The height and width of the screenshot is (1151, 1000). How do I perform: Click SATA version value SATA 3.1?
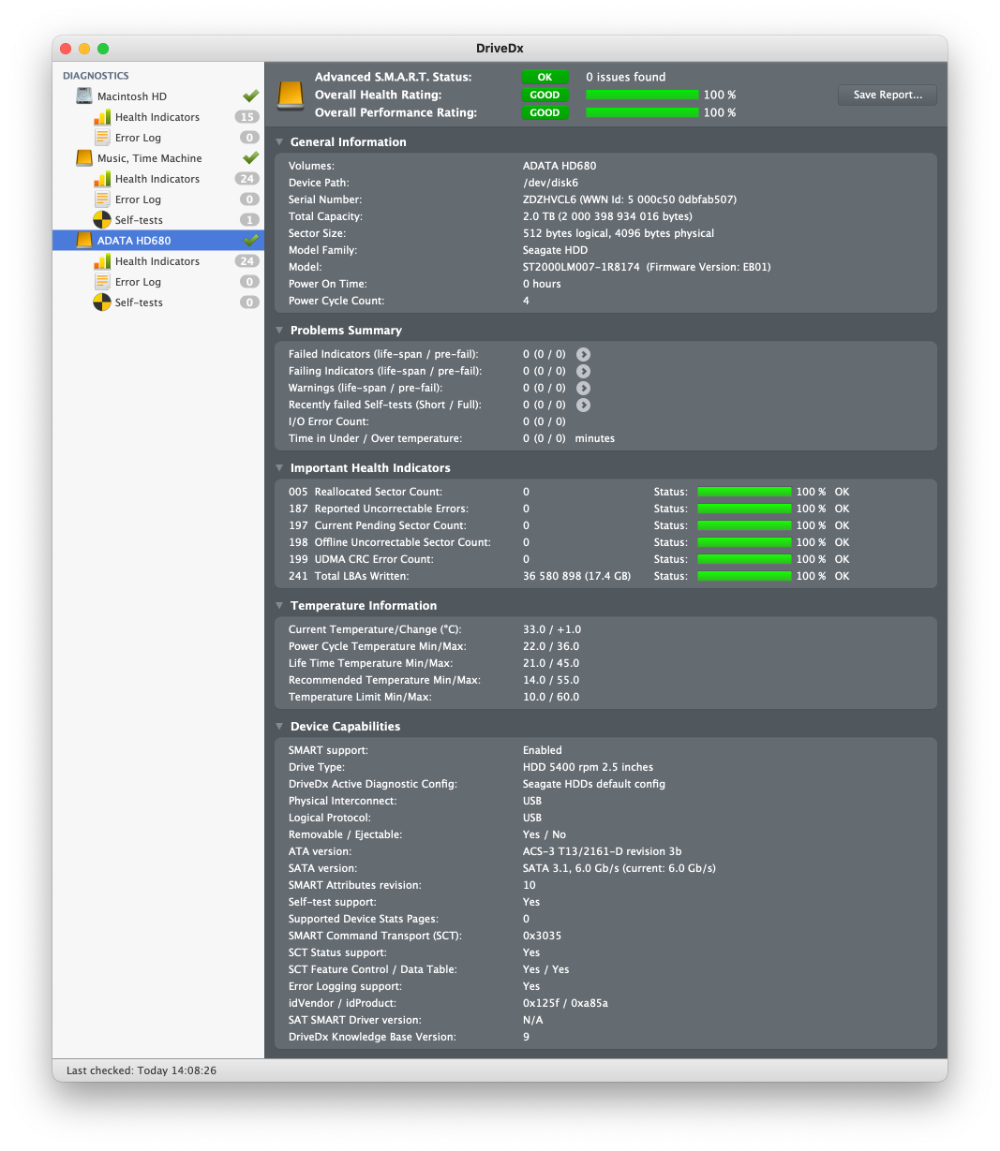click(x=619, y=868)
